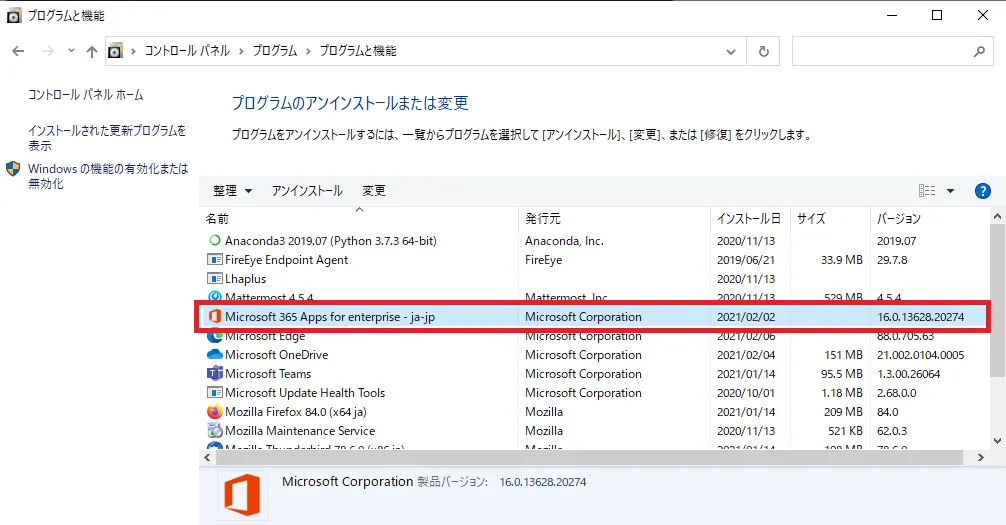1006x525 pixels.
Task: Refresh the programs list
Action: [x=763, y=51]
